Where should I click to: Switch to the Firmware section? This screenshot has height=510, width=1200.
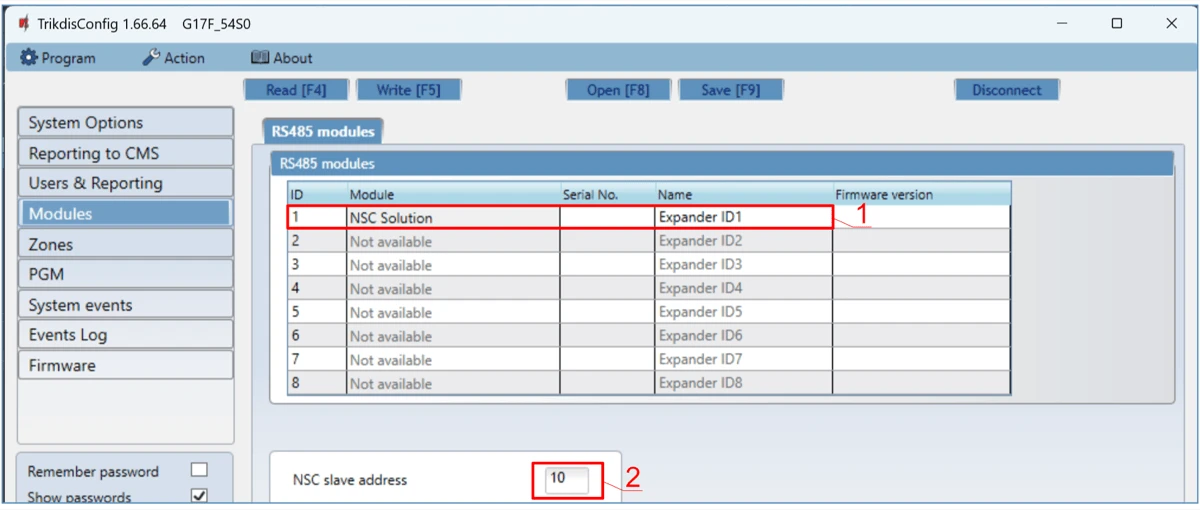tap(125, 365)
